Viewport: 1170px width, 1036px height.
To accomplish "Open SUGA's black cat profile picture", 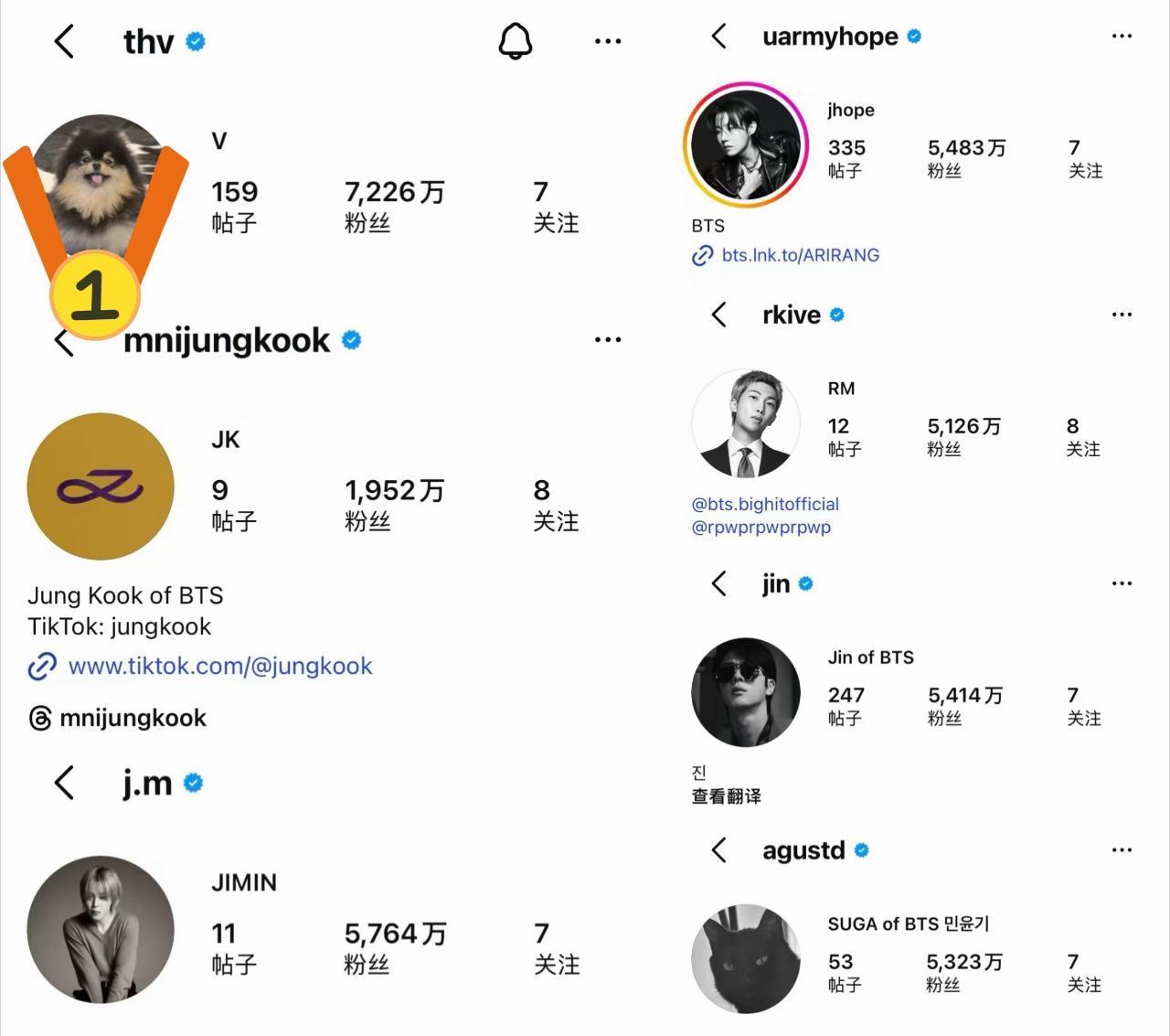I will pos(745,958).
